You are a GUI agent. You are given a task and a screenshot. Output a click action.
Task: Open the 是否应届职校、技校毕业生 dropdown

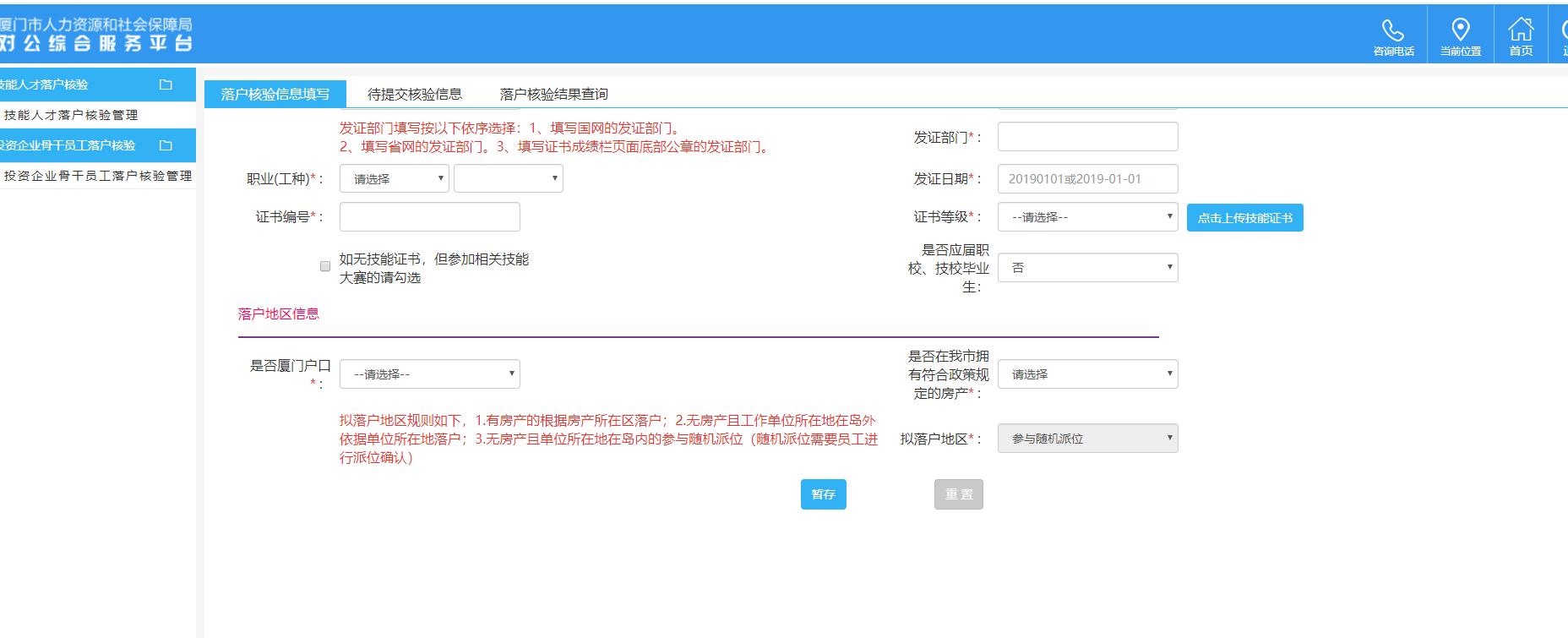tap(1088, 268)
